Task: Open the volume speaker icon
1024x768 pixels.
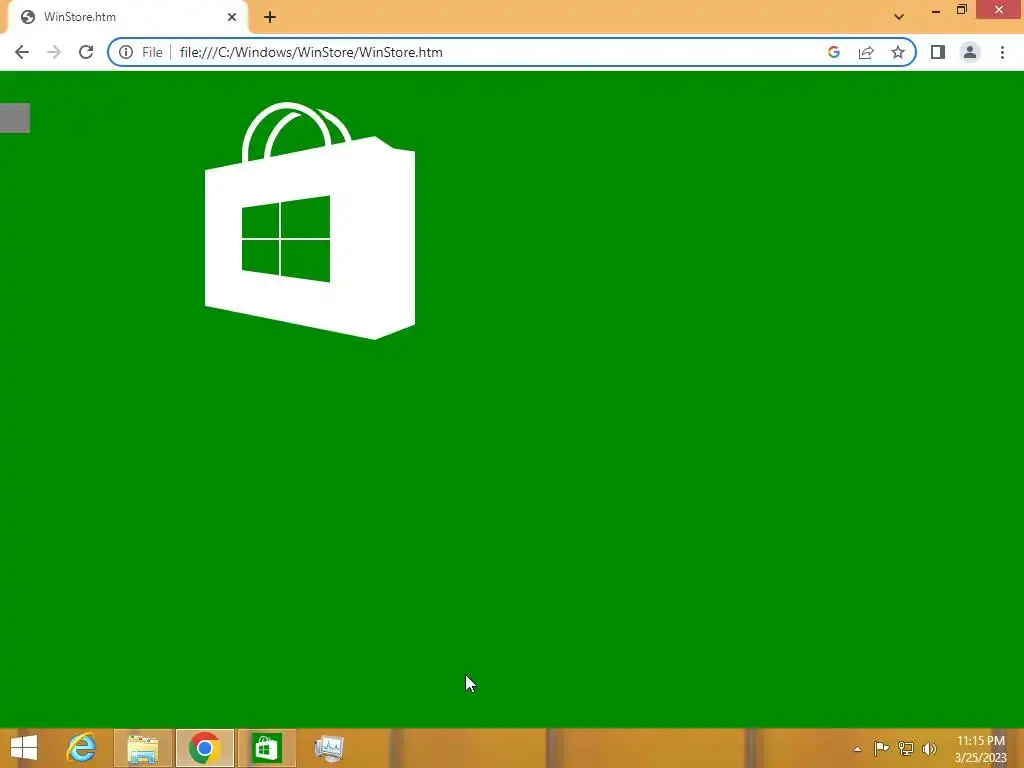Action: pyautogui.click(x=929, y=748)
